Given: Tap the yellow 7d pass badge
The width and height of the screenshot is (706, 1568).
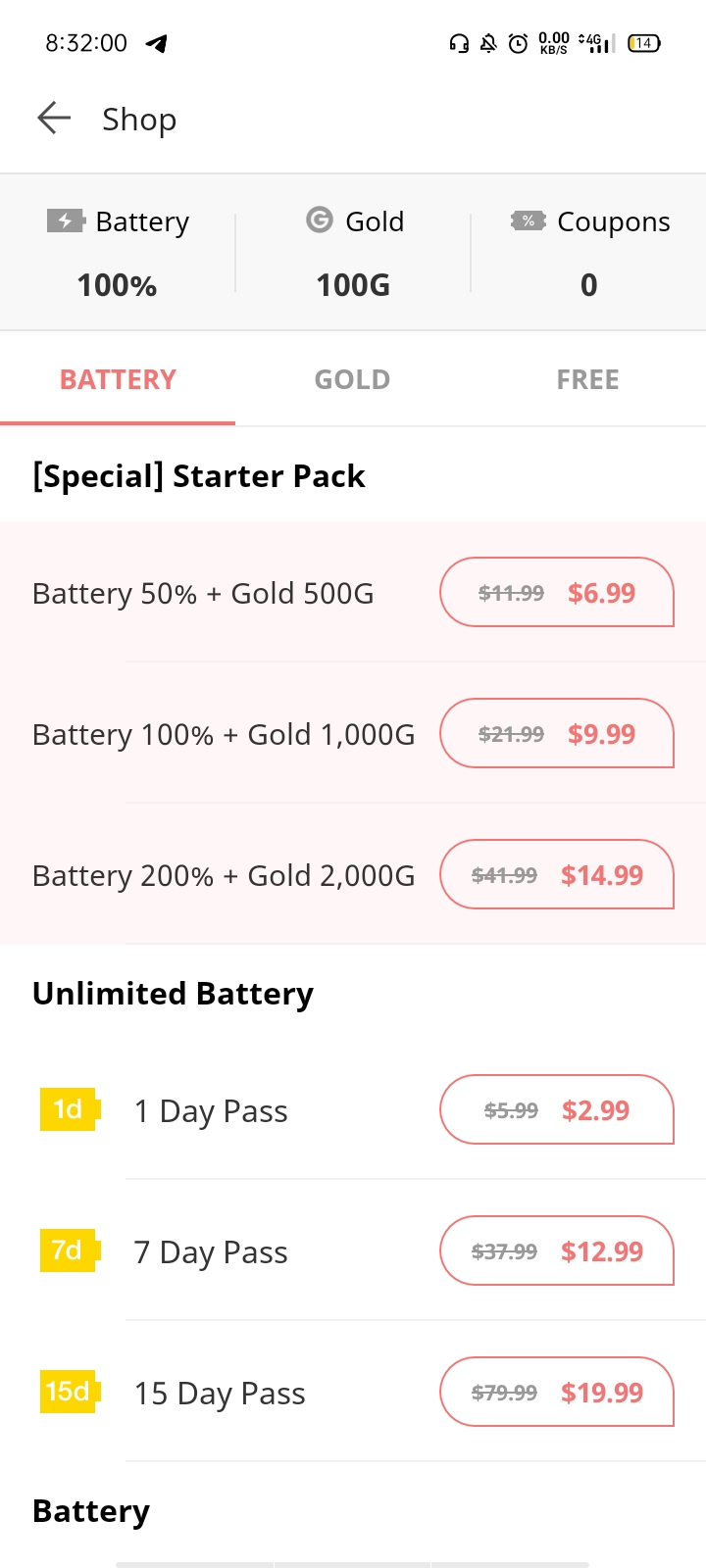Looking at the screenshot, I should (69, 1250).
